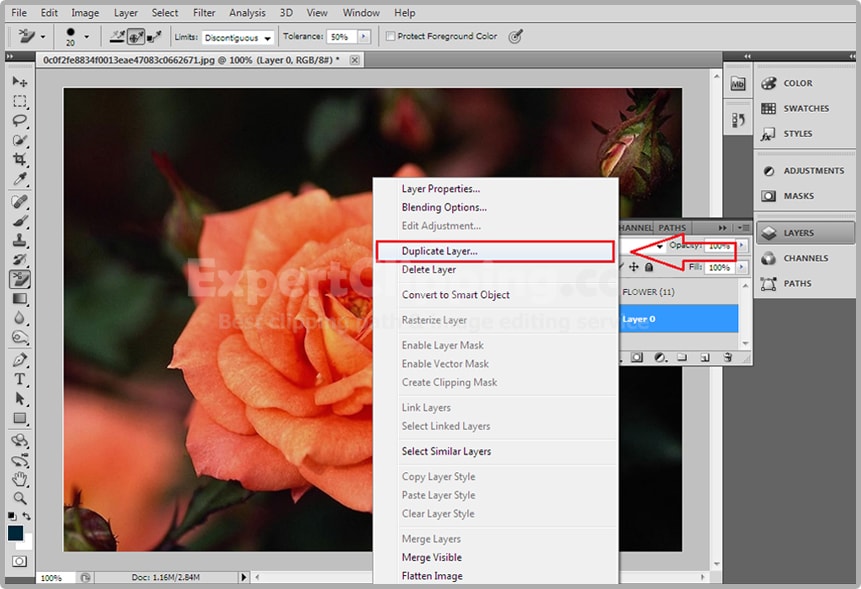This screenshot has height=589, width=861.
Task: Pick the Crop tool
Action: [x=20, y=161]
